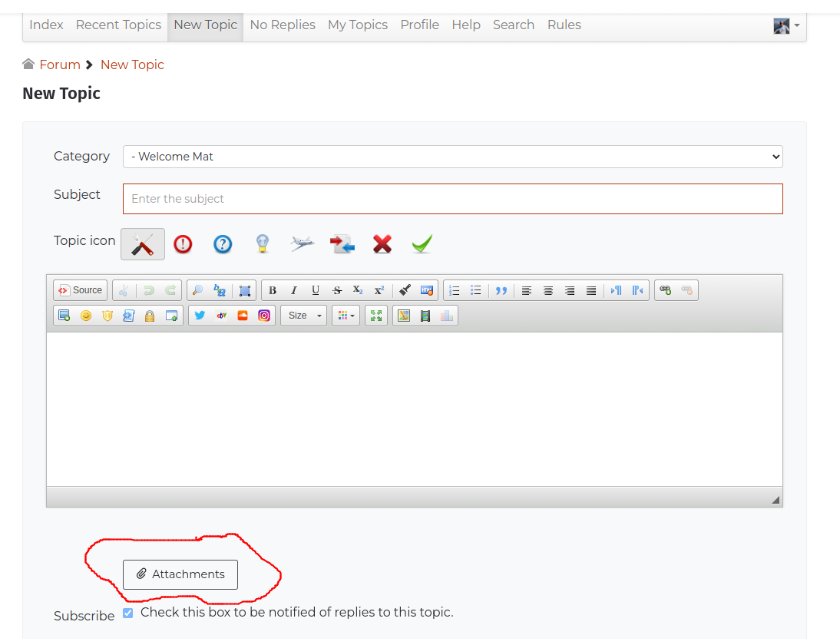Expand the user avatar menu

[x=787, y=26]
